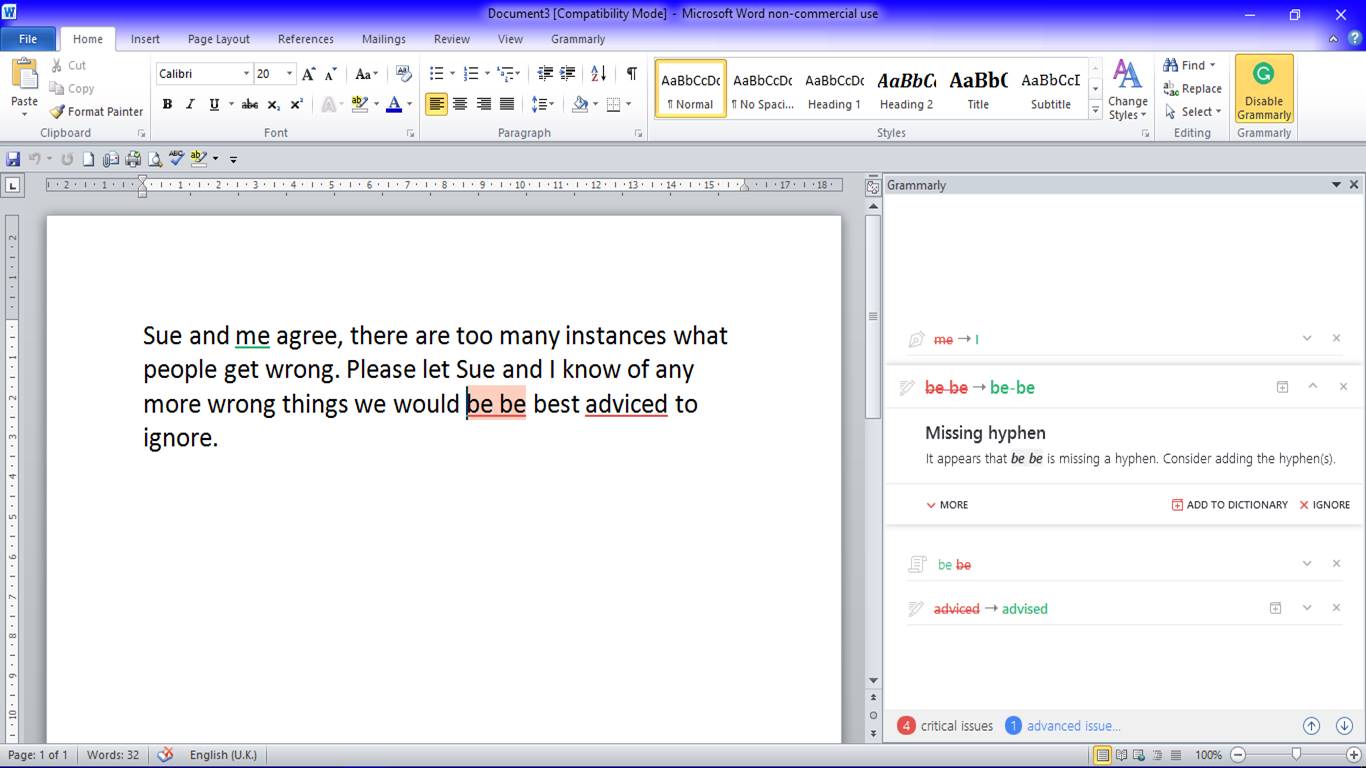Click the Show/Hide paragraph marks icon

coord(631,74)
